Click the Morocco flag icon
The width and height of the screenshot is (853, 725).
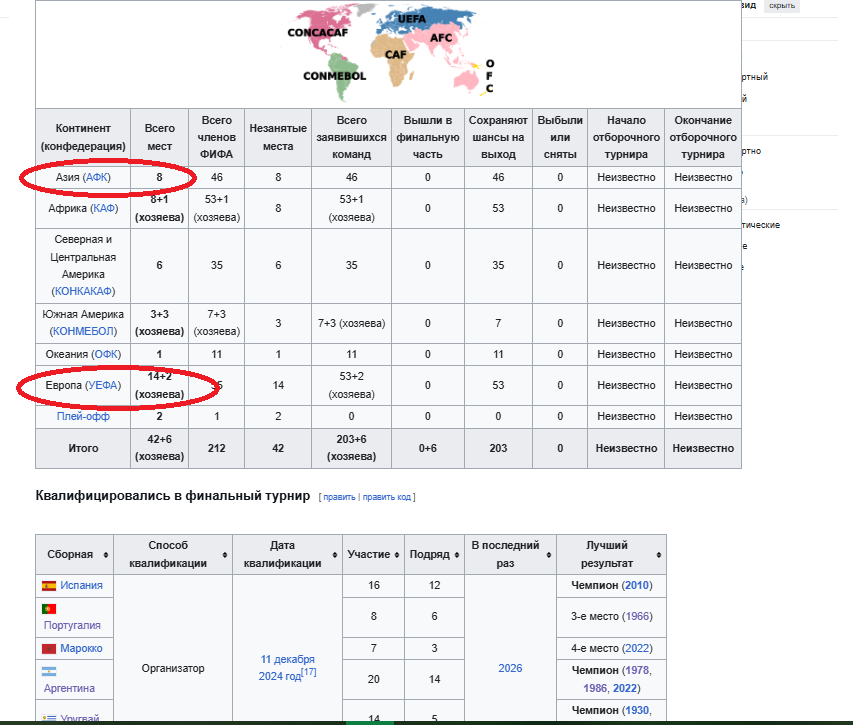49,649
